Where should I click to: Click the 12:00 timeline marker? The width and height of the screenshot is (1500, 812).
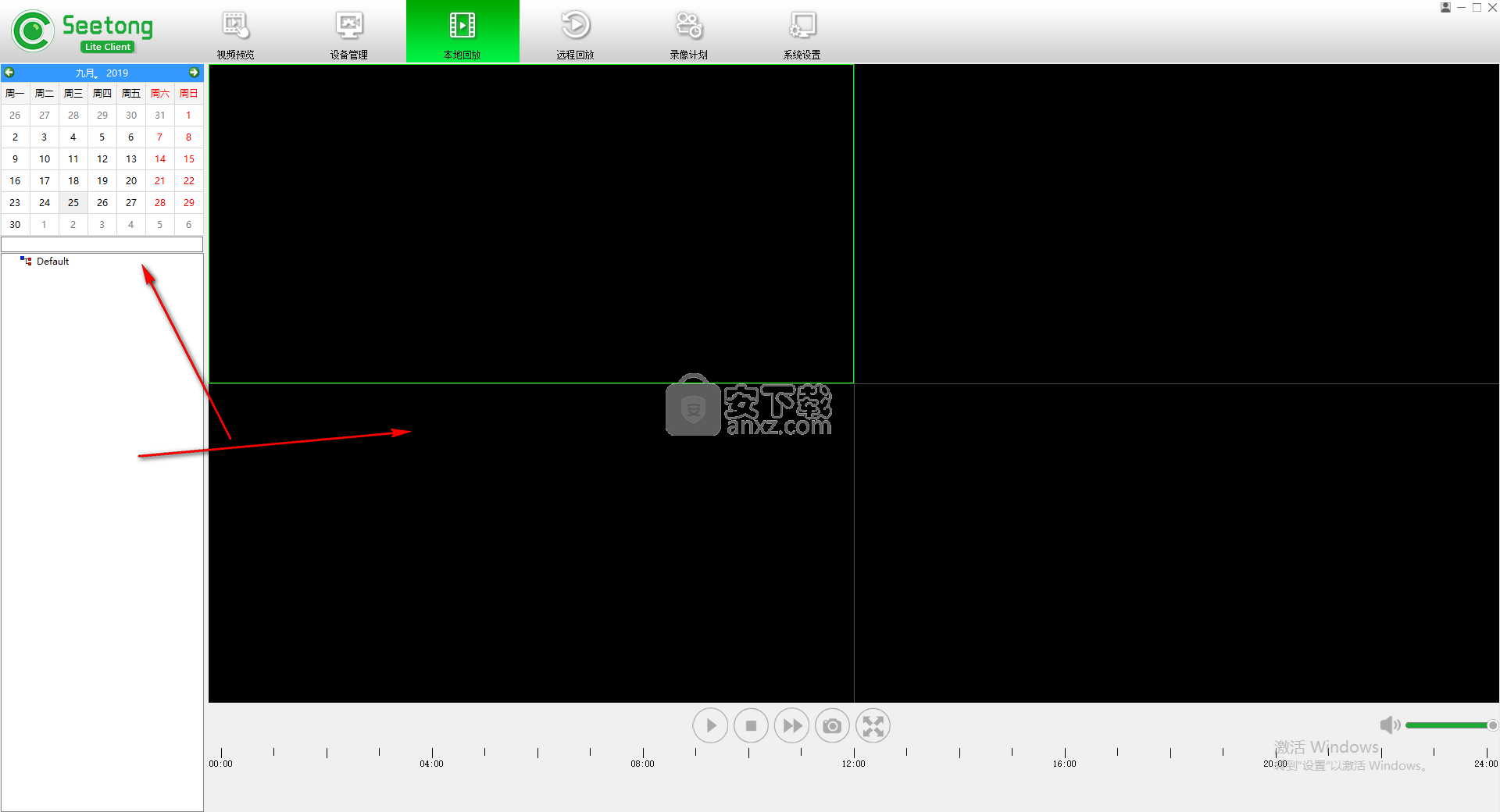pyautogui.click(x=853, y=764)
